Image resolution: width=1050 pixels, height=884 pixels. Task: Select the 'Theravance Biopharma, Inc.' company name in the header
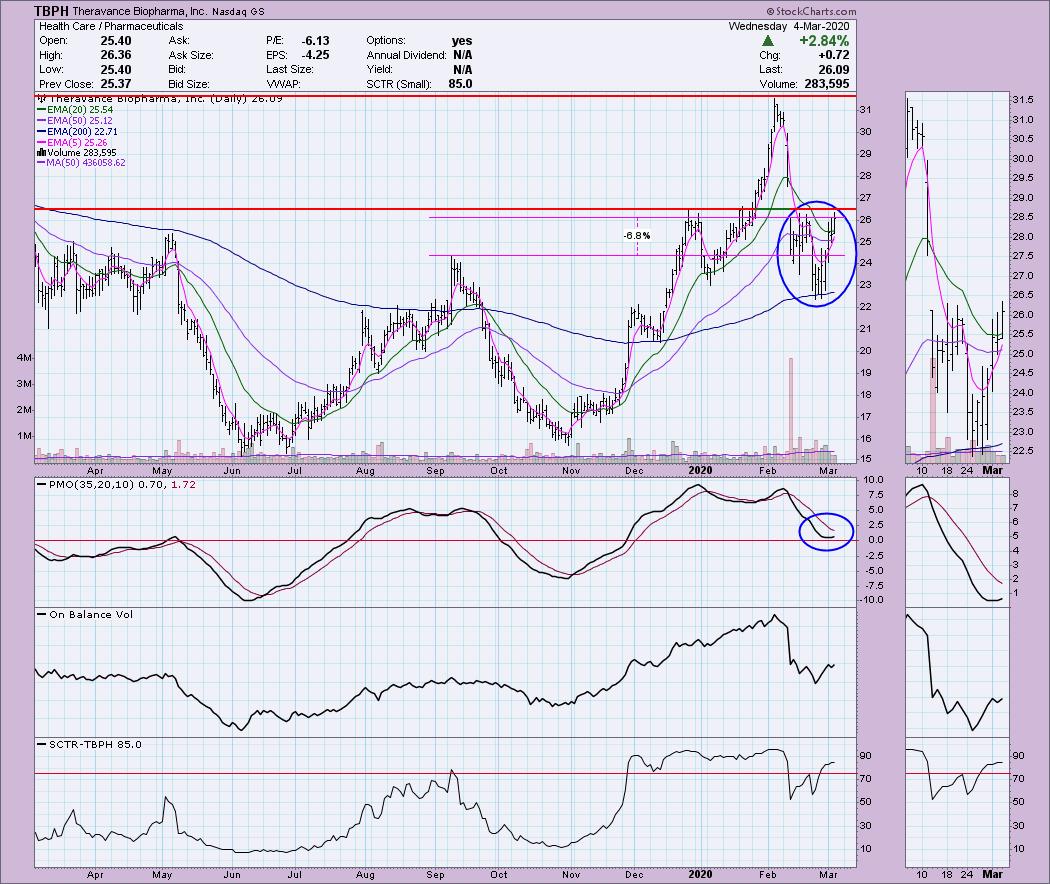140,11
